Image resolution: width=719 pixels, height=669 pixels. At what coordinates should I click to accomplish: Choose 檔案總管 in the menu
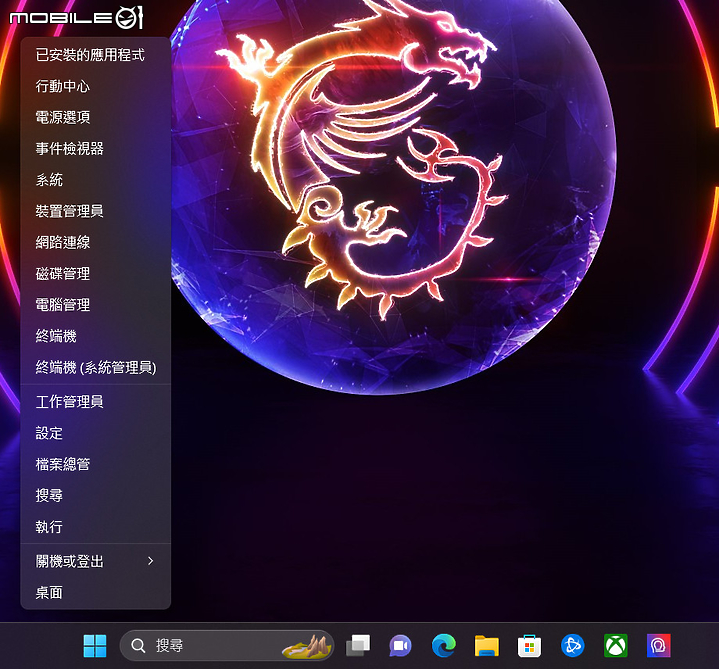[x=96, y=464]
